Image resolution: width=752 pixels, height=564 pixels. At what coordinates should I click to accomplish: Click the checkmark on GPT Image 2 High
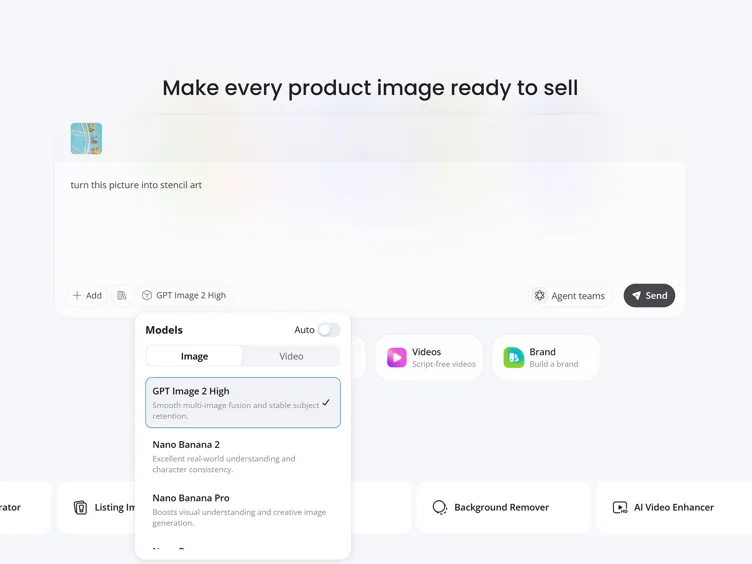pos(326,403)
